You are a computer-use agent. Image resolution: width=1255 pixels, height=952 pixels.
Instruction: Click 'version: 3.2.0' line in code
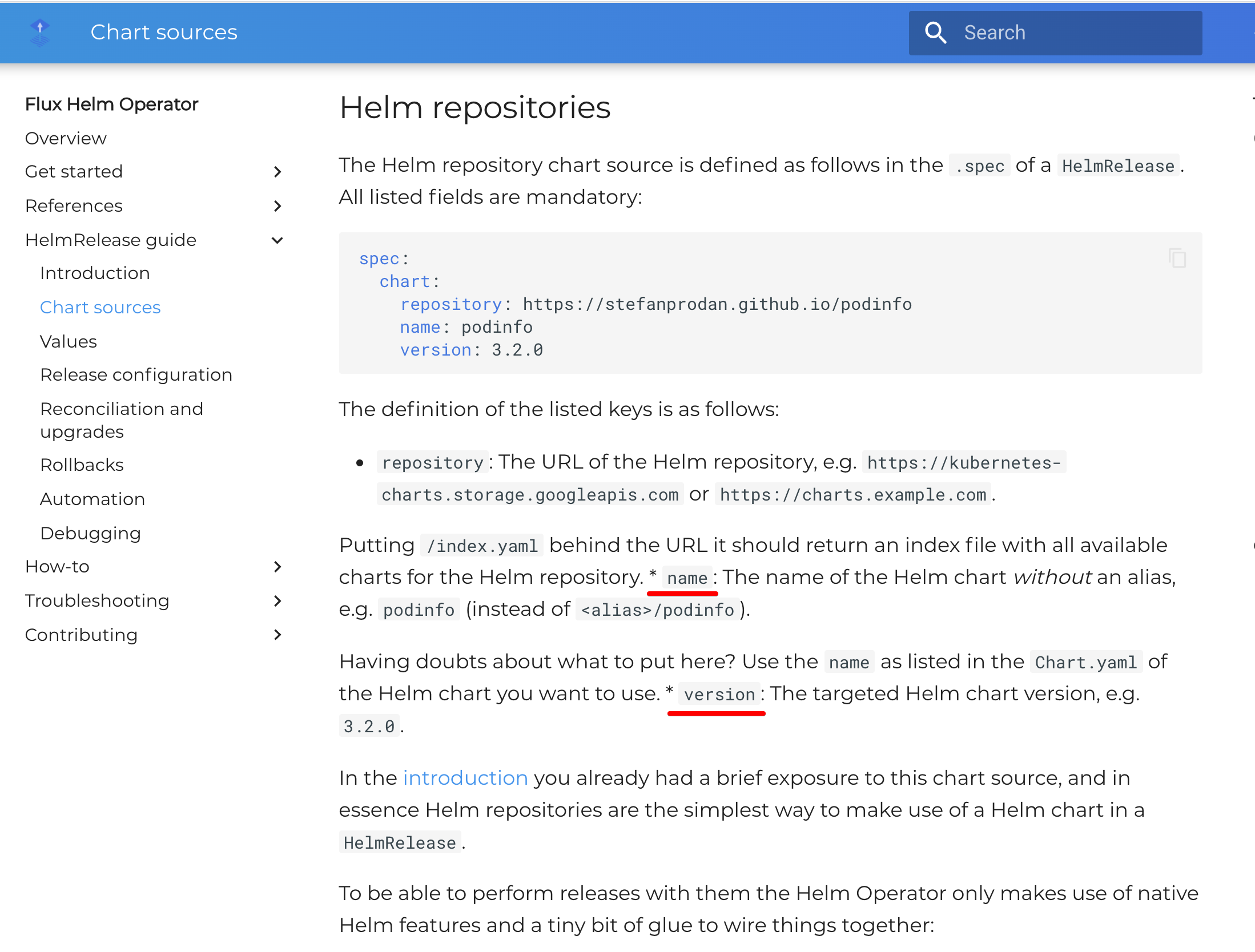472,350
